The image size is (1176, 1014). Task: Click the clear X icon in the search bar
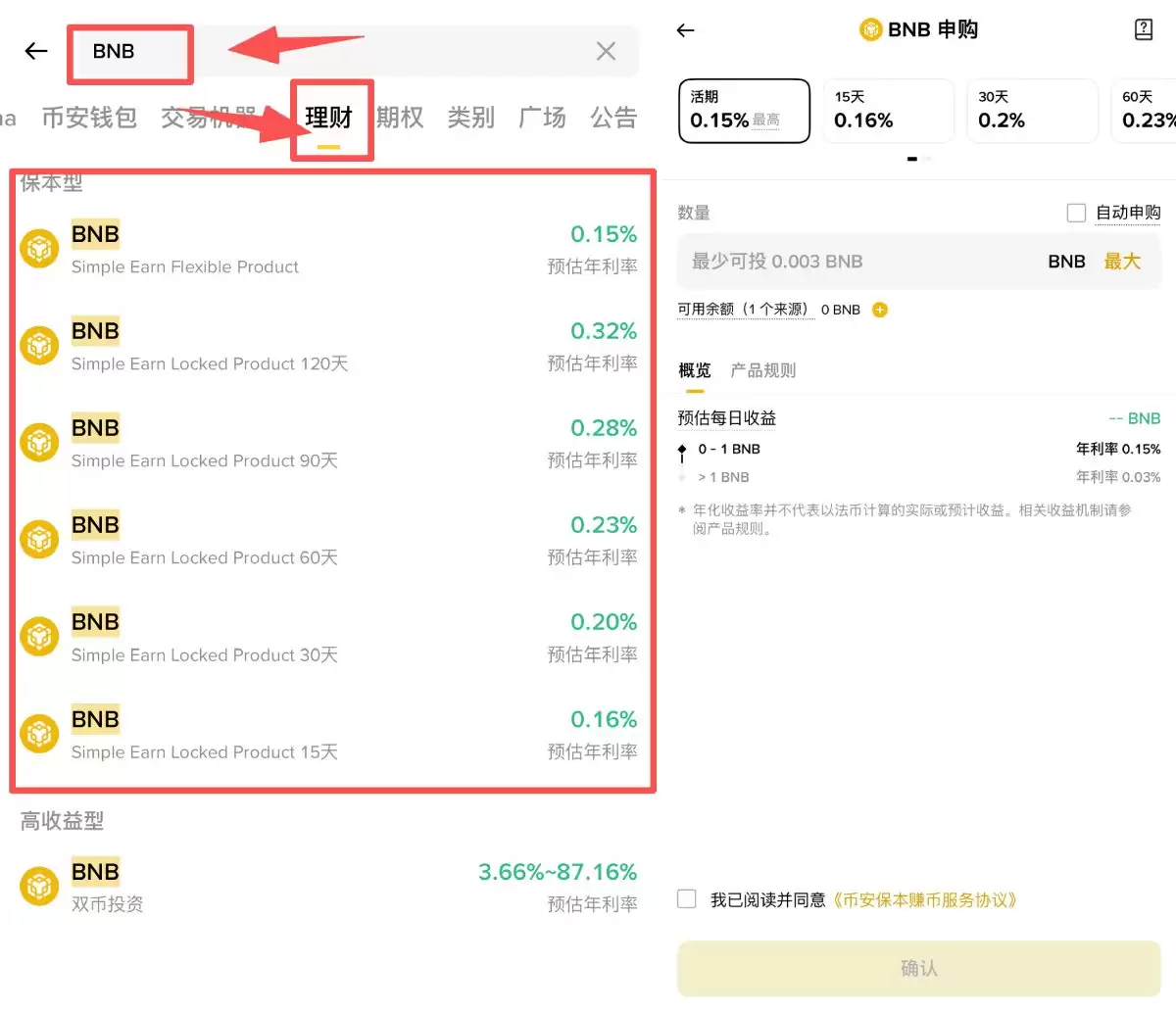[605, 52]
